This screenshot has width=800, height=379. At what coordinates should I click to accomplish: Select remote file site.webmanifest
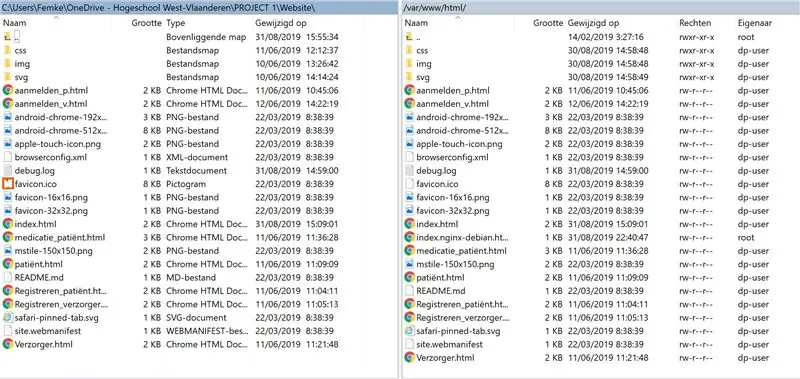[449, 344]
